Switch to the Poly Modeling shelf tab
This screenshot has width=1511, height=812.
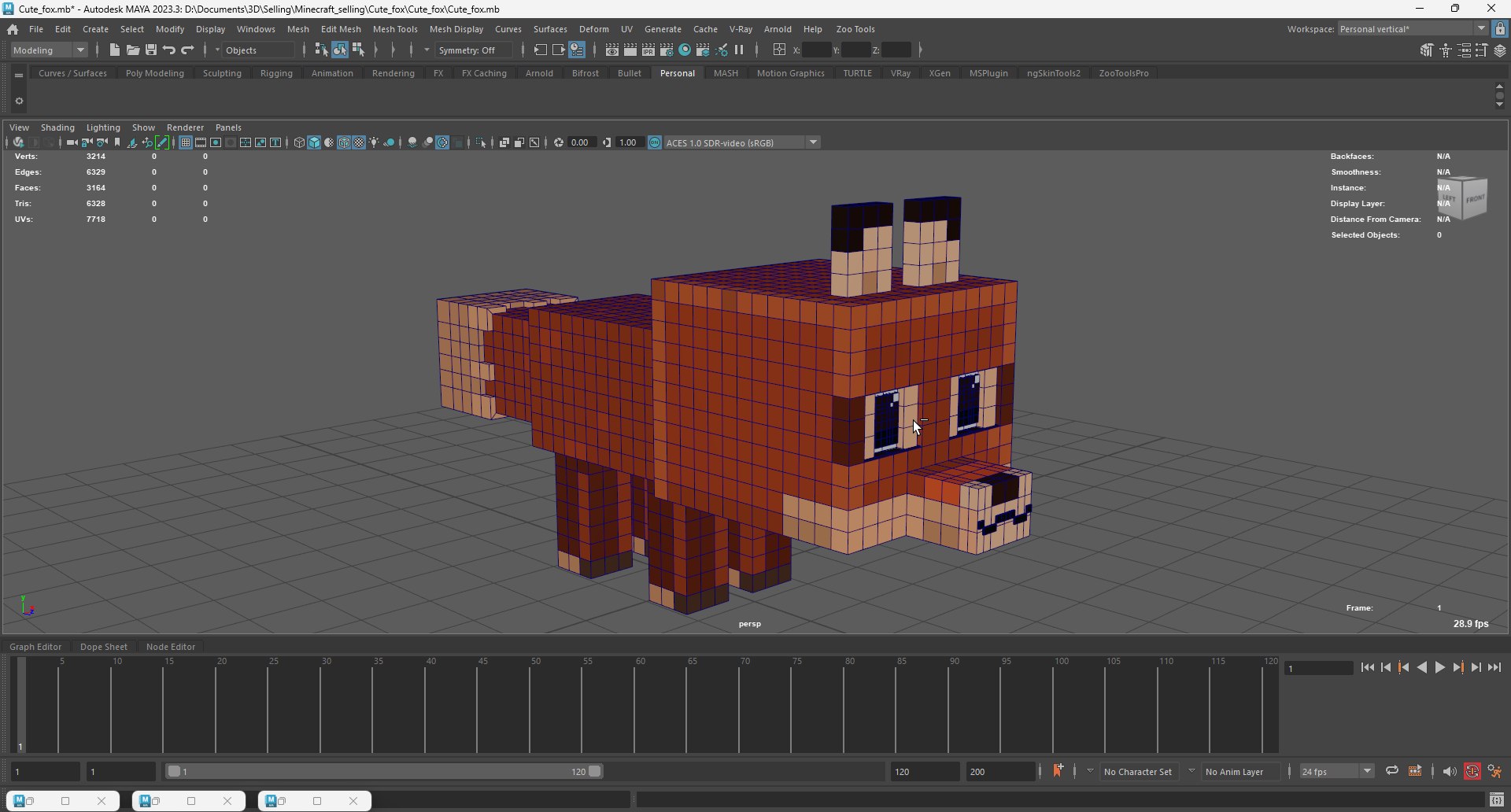click(155, 73)
